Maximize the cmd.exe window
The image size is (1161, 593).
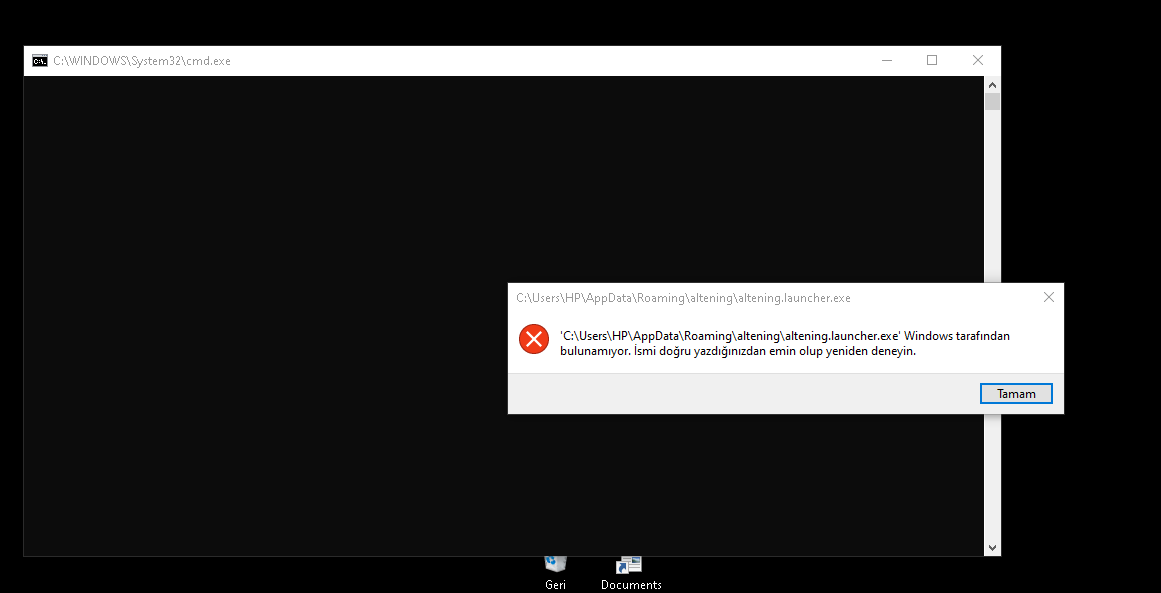click(932, 61)
